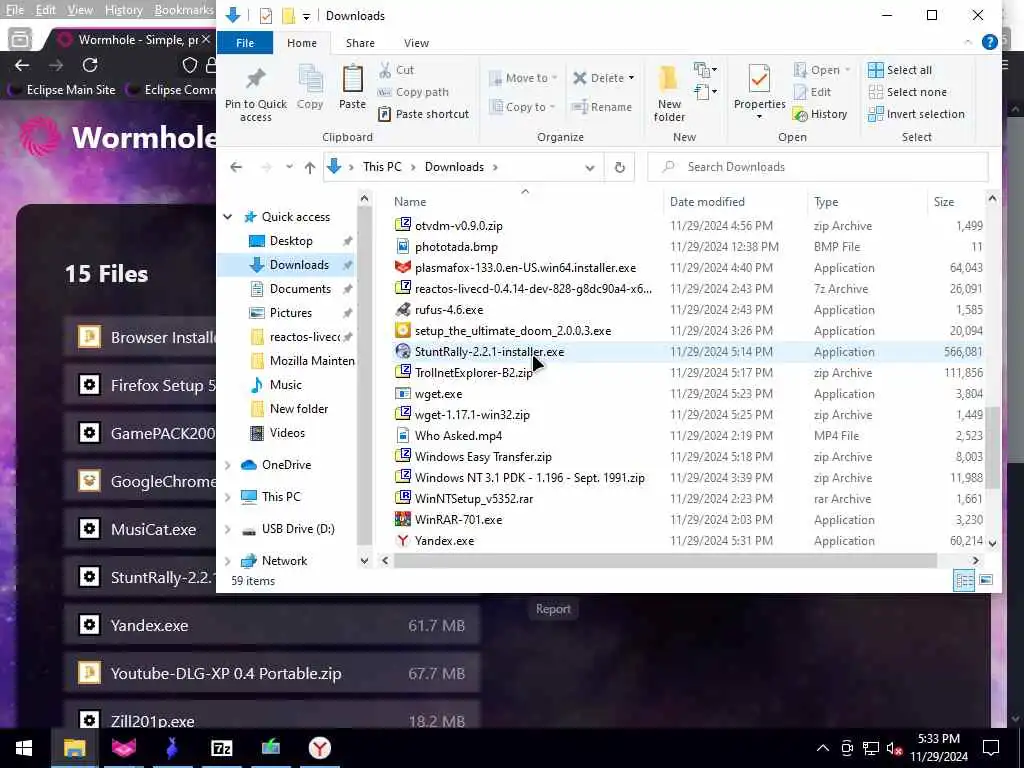Screen dimensions: 1024x768
Task: Select Documents in navigation pane
Action: tap(300, 289)
